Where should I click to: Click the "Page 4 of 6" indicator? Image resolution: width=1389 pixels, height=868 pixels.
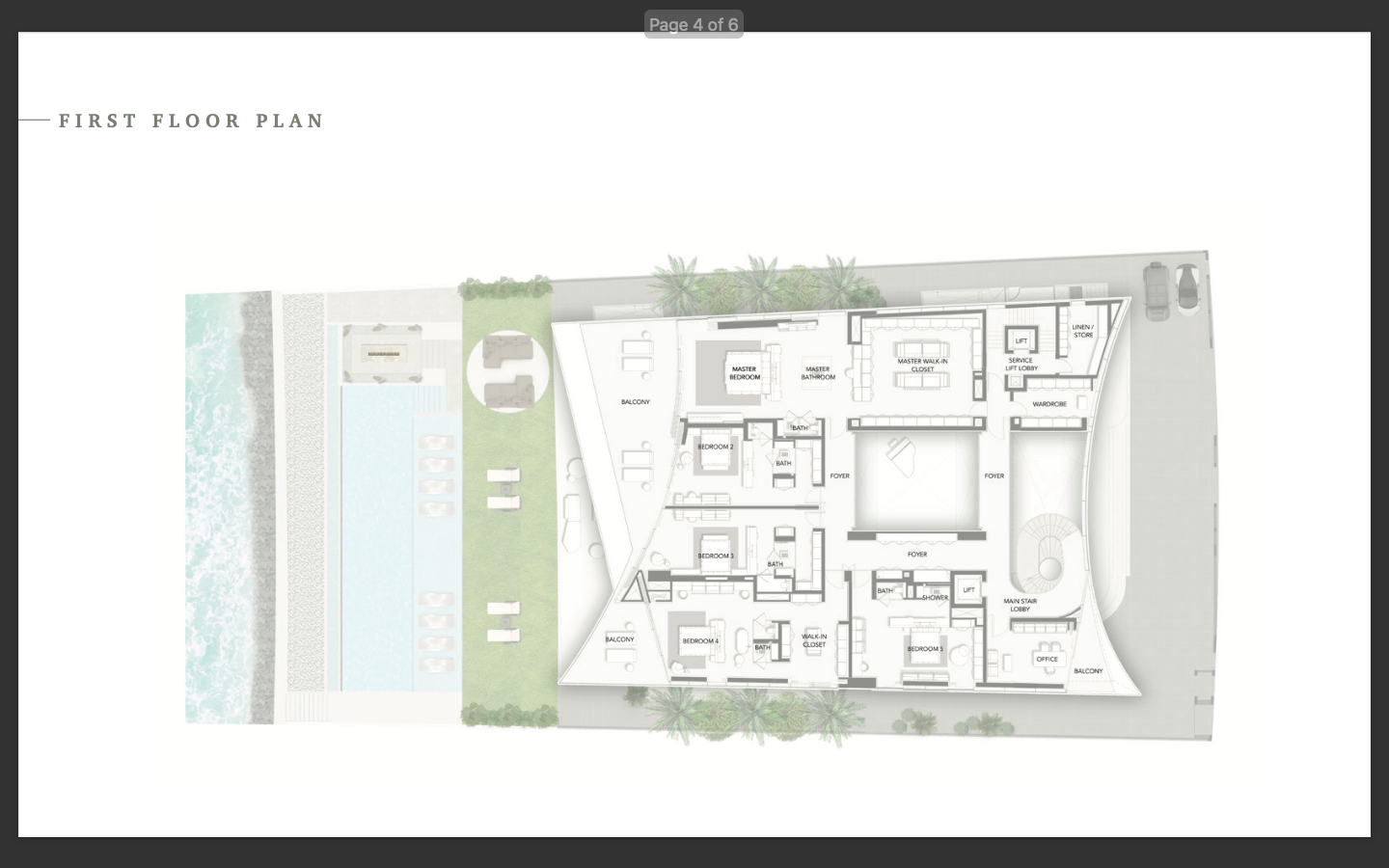(x=694, y=24)
